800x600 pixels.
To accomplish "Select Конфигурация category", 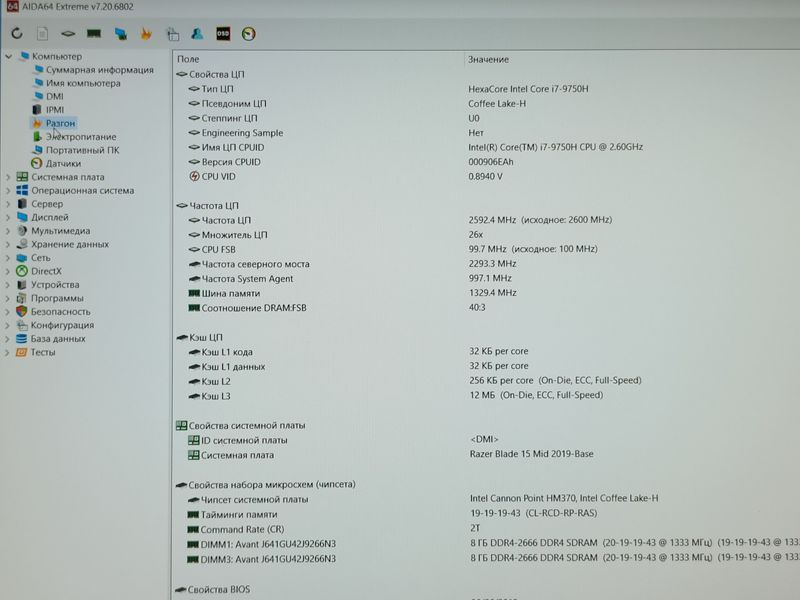I will point(62,325).
